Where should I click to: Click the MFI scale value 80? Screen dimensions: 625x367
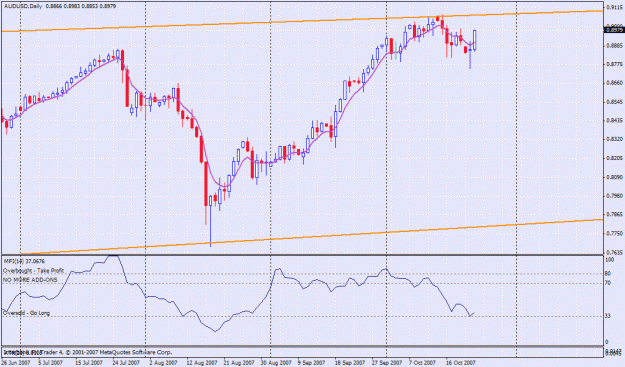click(608, 274)
